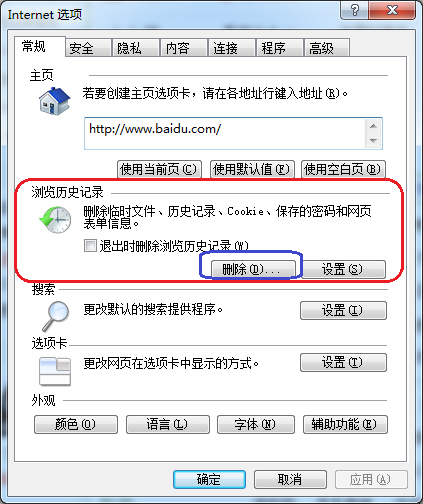Open browsing history 设置(S) button

(343, 269)
